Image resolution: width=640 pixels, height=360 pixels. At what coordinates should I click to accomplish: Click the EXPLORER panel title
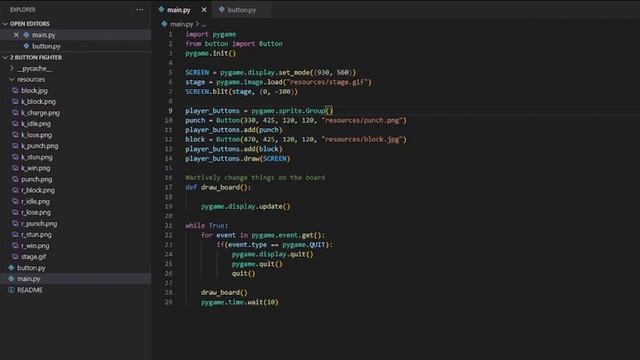tap(23, 9)
